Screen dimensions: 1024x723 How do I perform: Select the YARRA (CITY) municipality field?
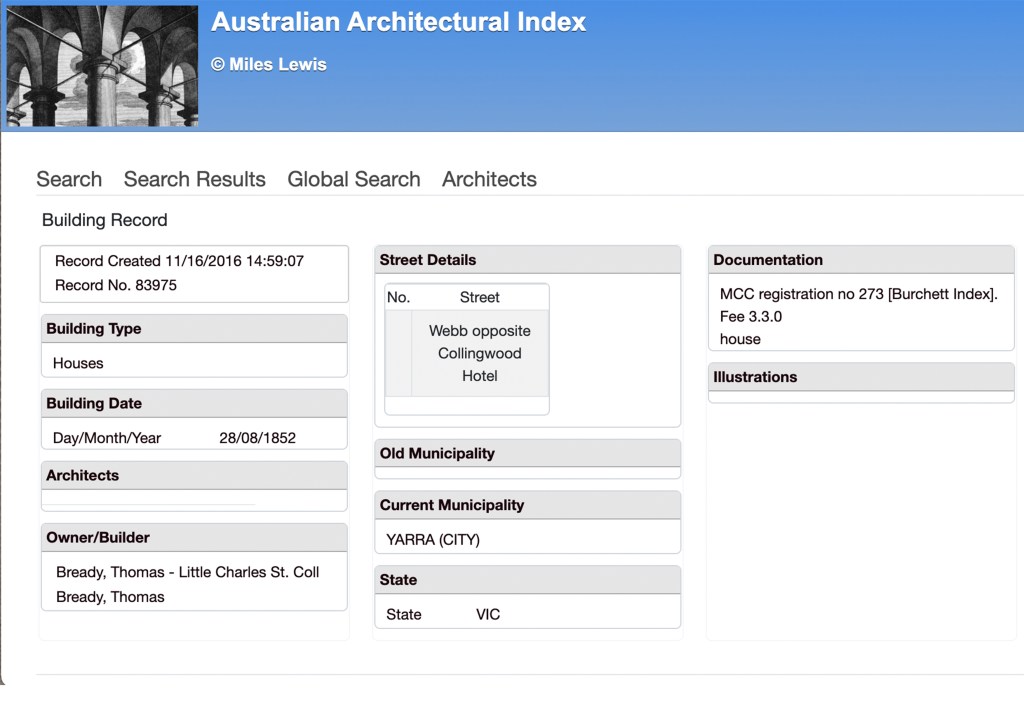click(433, 540)
